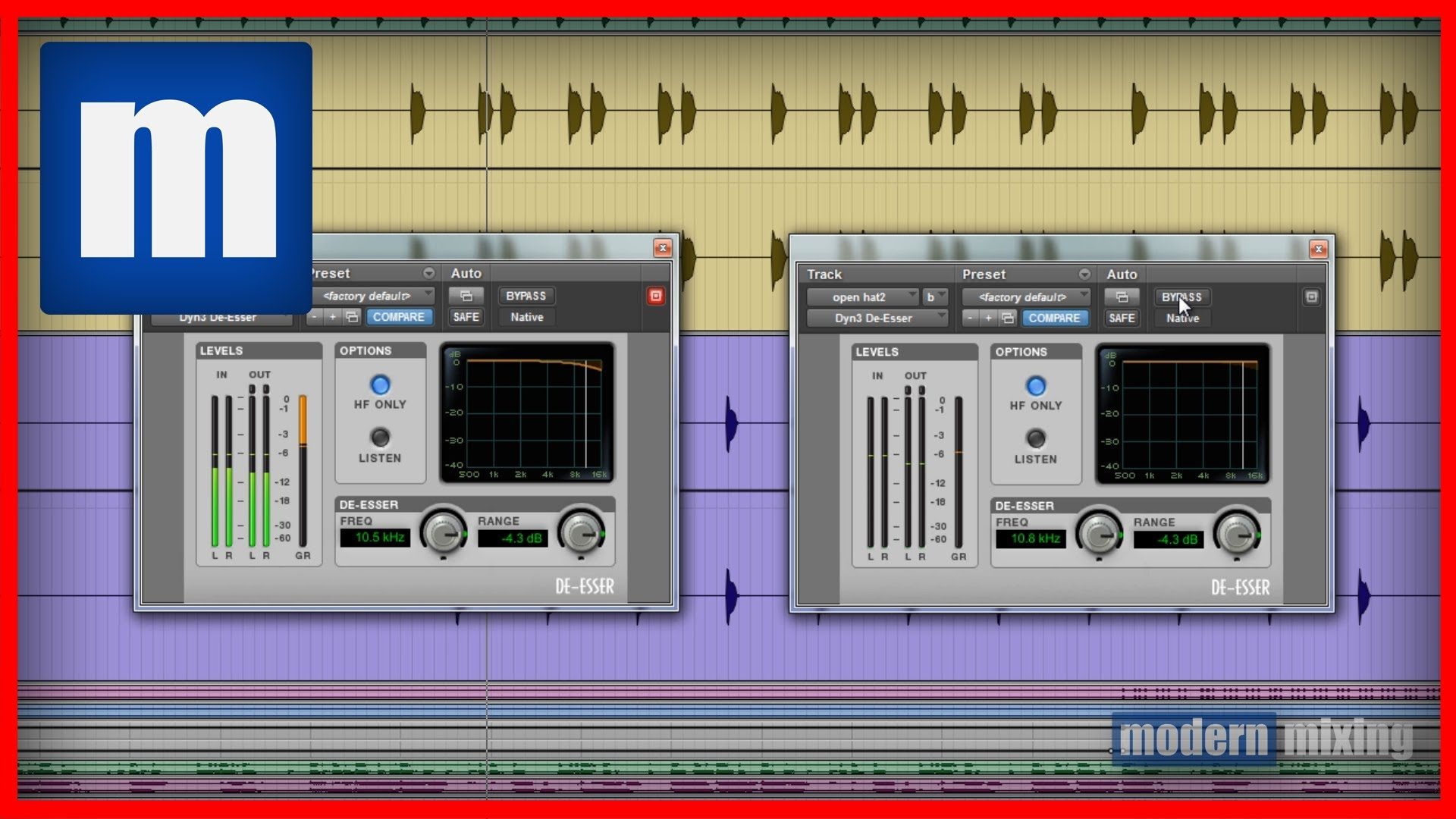Toggle BYPASS on the right De-Esser
Screen dimensions: 1456x819
click(x=1181, y=297)
